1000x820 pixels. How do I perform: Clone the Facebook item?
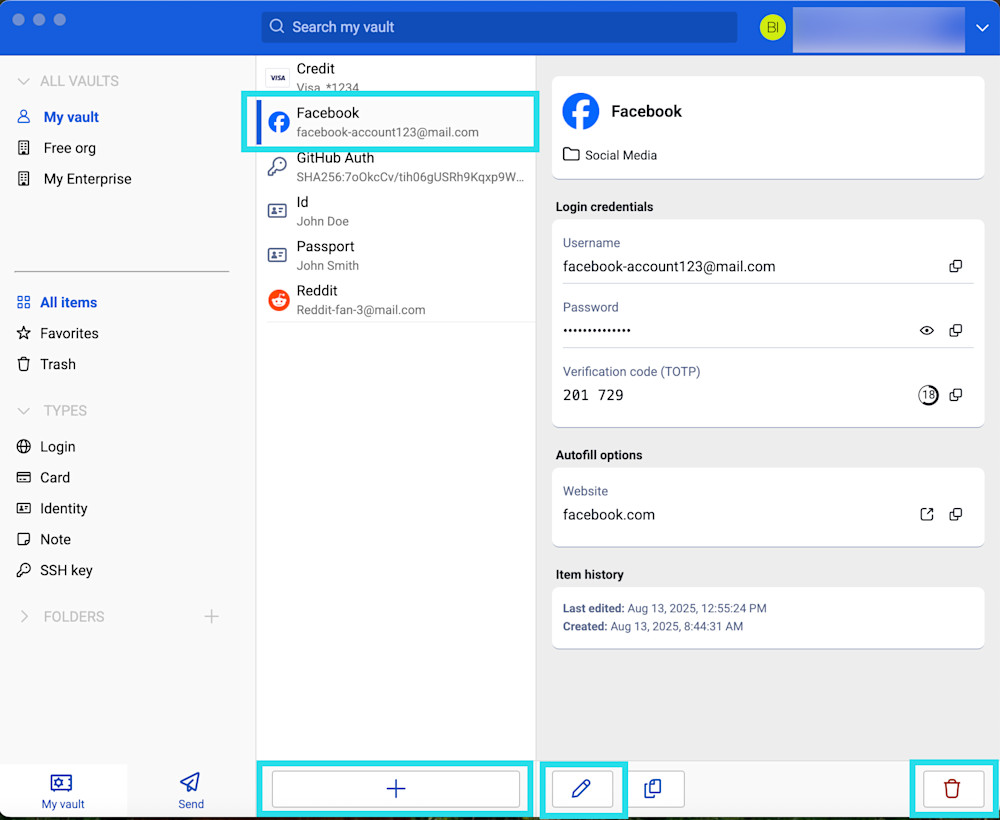653,789
